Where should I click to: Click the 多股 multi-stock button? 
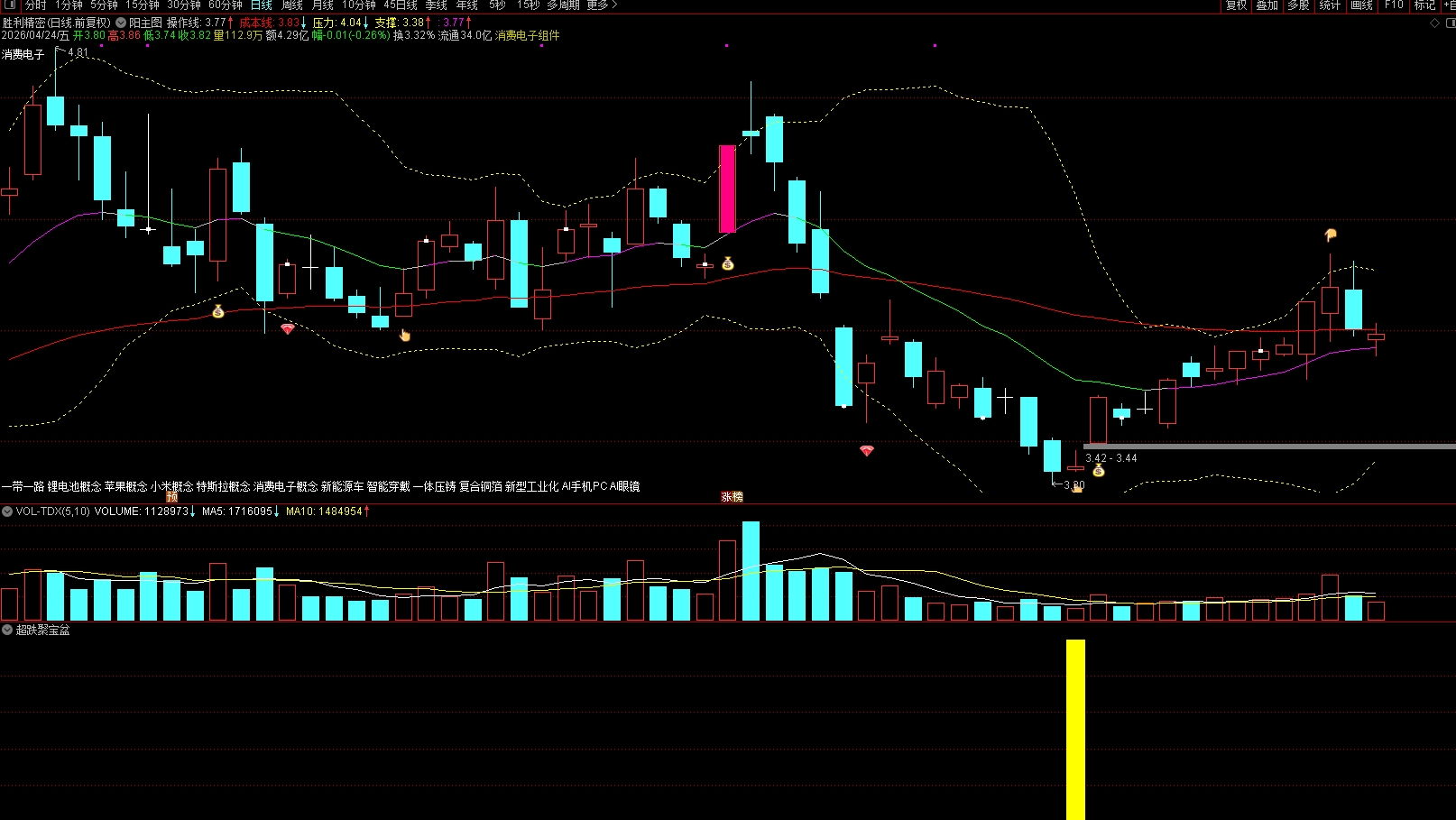[x=1299, y=5]
